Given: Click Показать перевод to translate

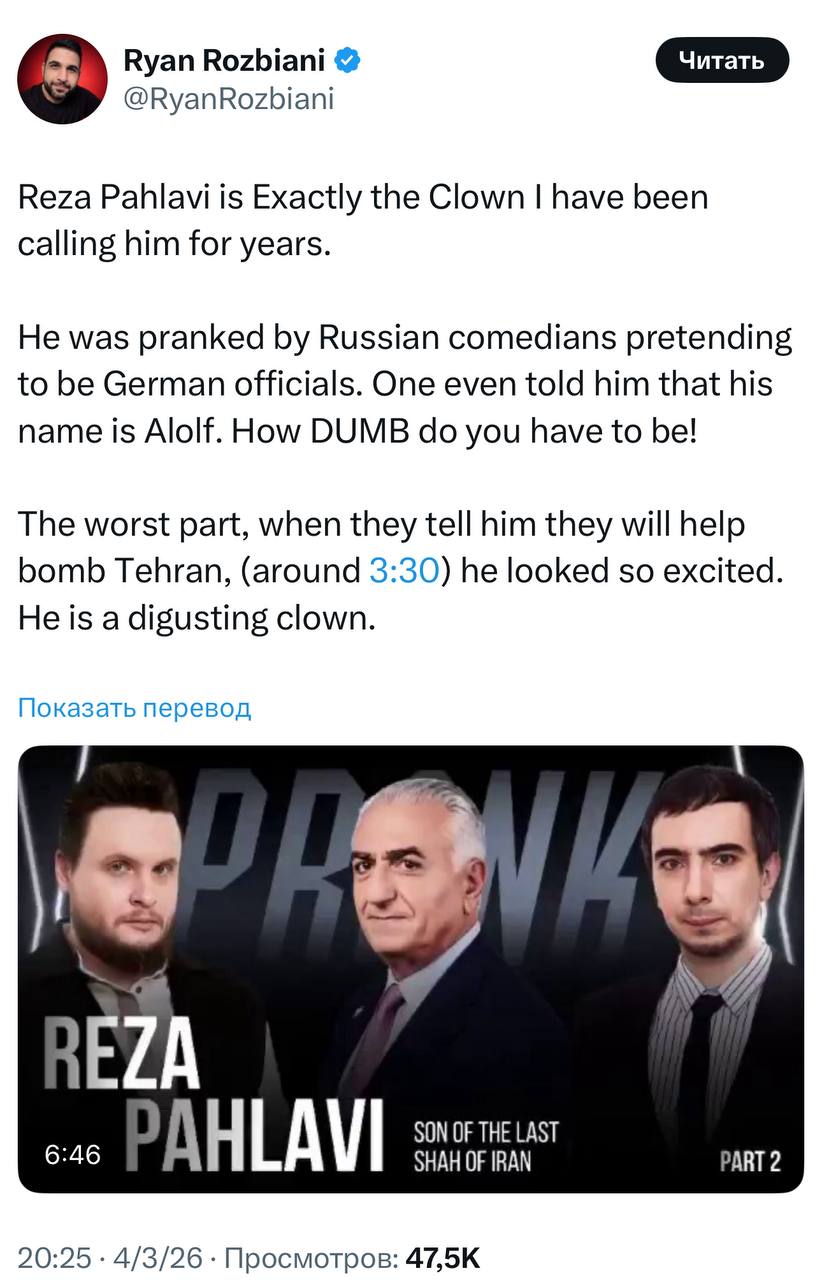Looking at the screenshot, I should [134, 708].
